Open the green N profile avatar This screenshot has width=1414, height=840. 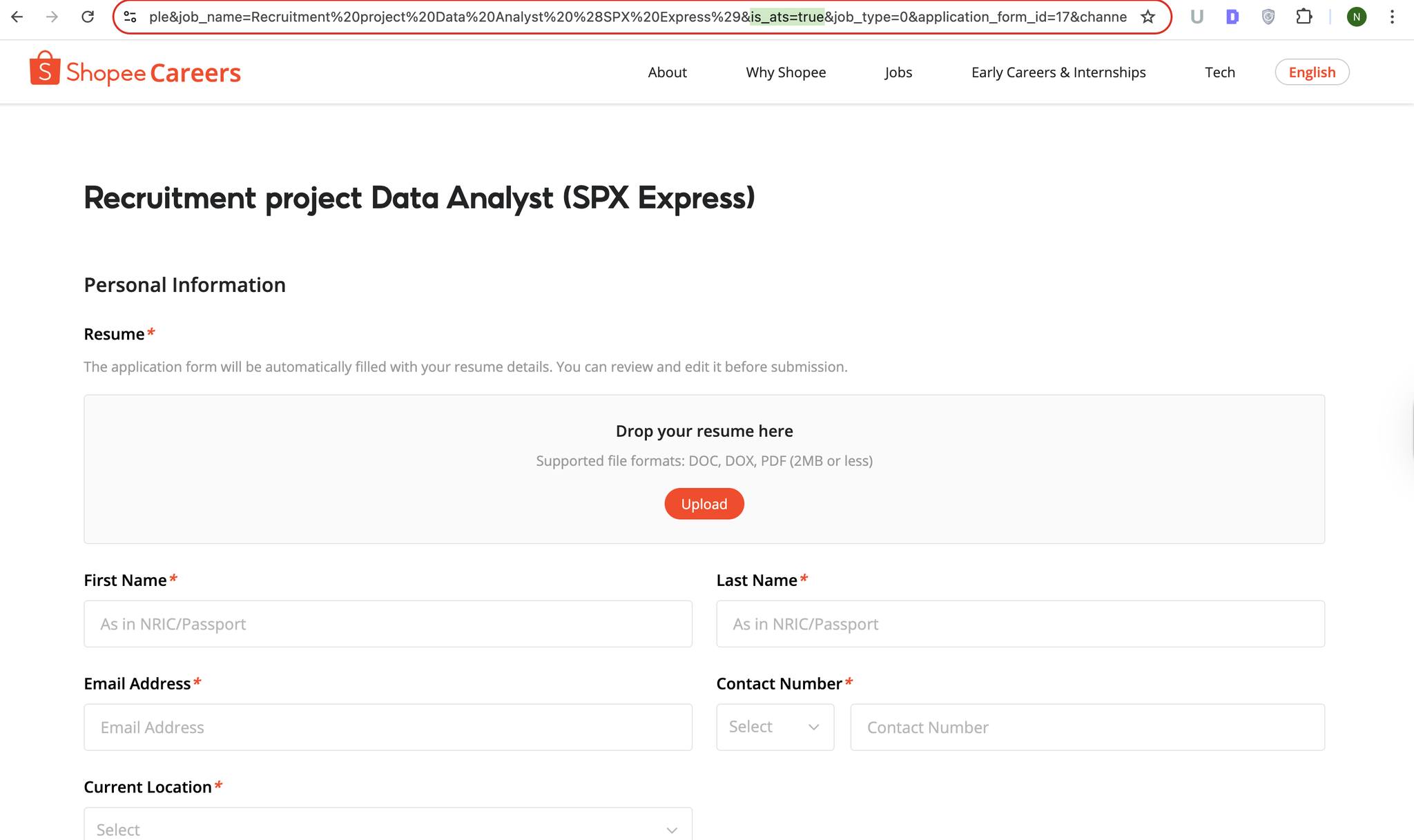pos(1357,17)
